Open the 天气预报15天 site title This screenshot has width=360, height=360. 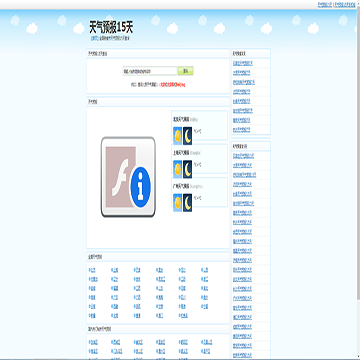coord(111,27)
